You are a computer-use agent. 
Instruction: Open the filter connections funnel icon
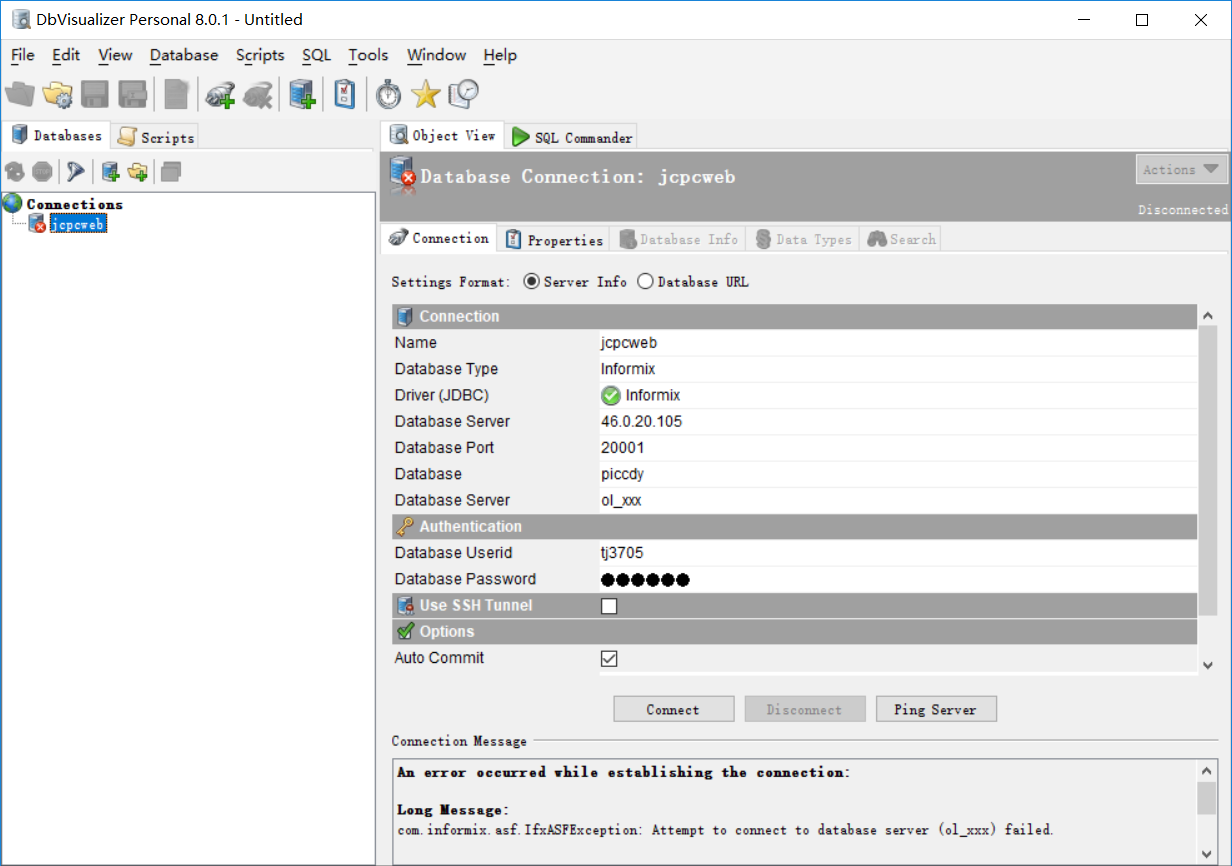[x=75, y=171]
